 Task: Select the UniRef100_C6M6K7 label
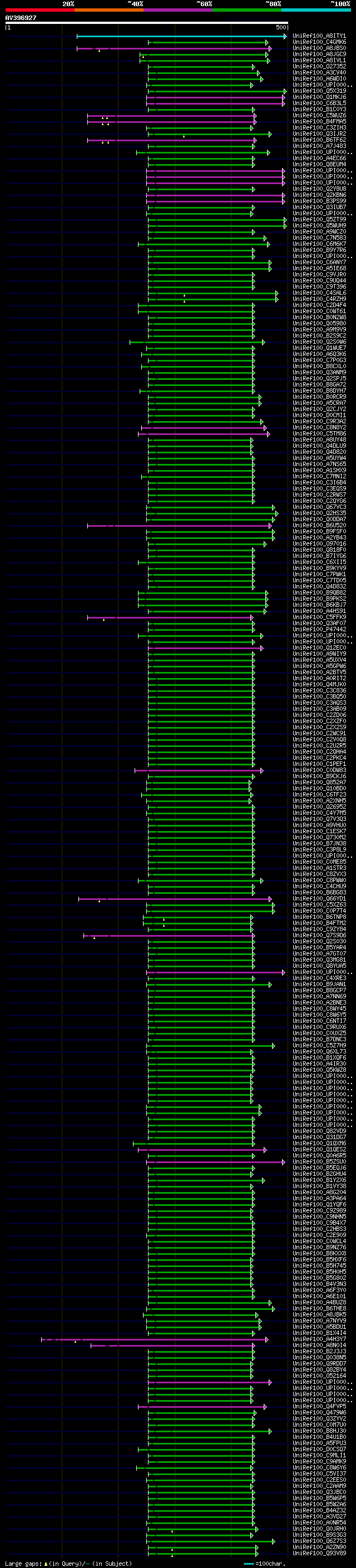(x=319, y=244)
